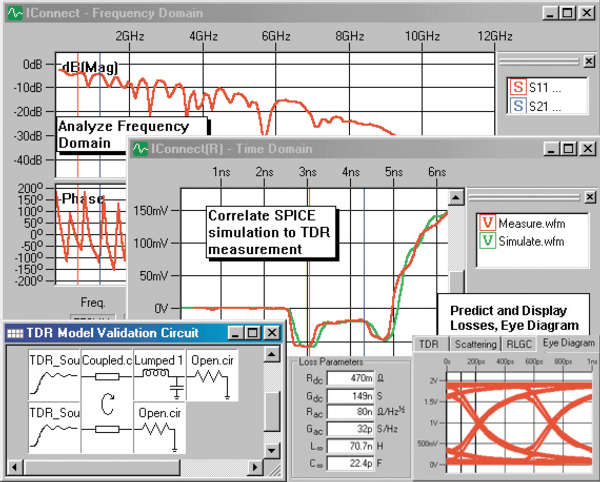Close the TDR Model Validation Circuit window
This screenshot has height=482, width=600.
click(x=272, y=332)
